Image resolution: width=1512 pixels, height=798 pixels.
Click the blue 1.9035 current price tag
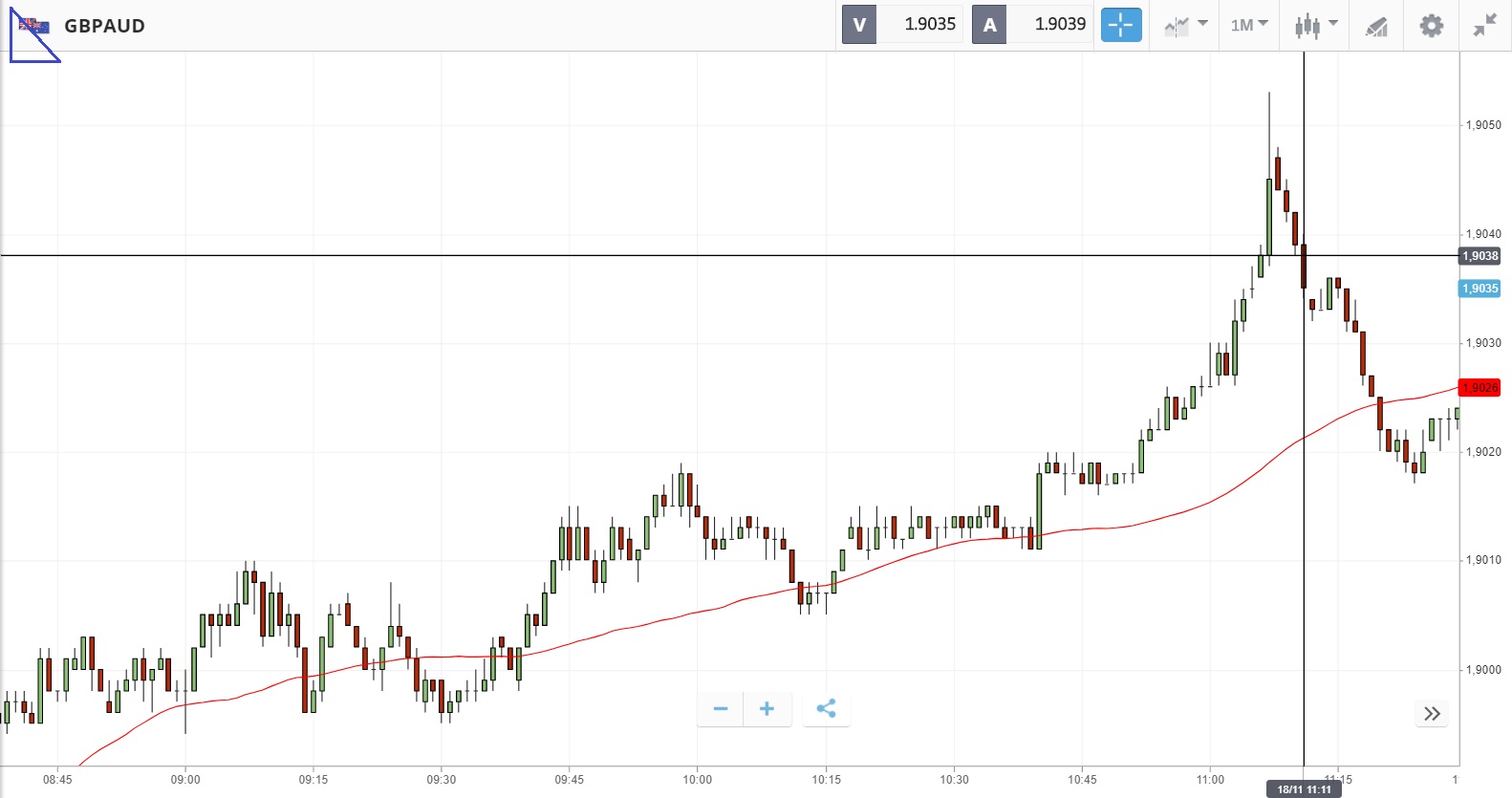pos(1480,289)
